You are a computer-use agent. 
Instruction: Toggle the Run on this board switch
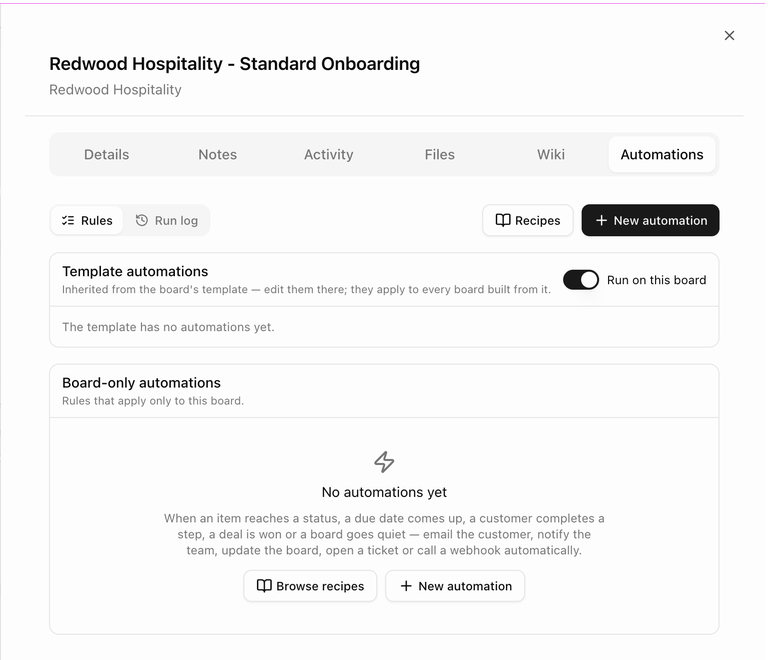pos(581,280)
